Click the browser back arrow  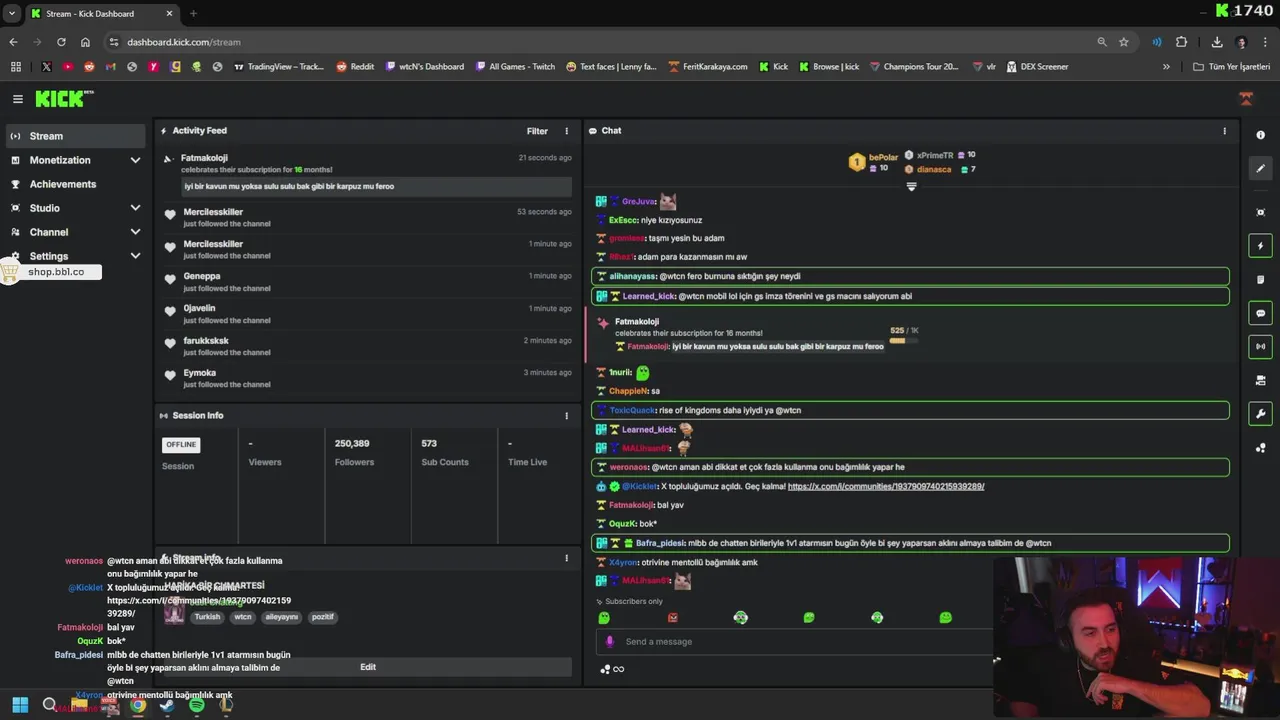[13, 42]
